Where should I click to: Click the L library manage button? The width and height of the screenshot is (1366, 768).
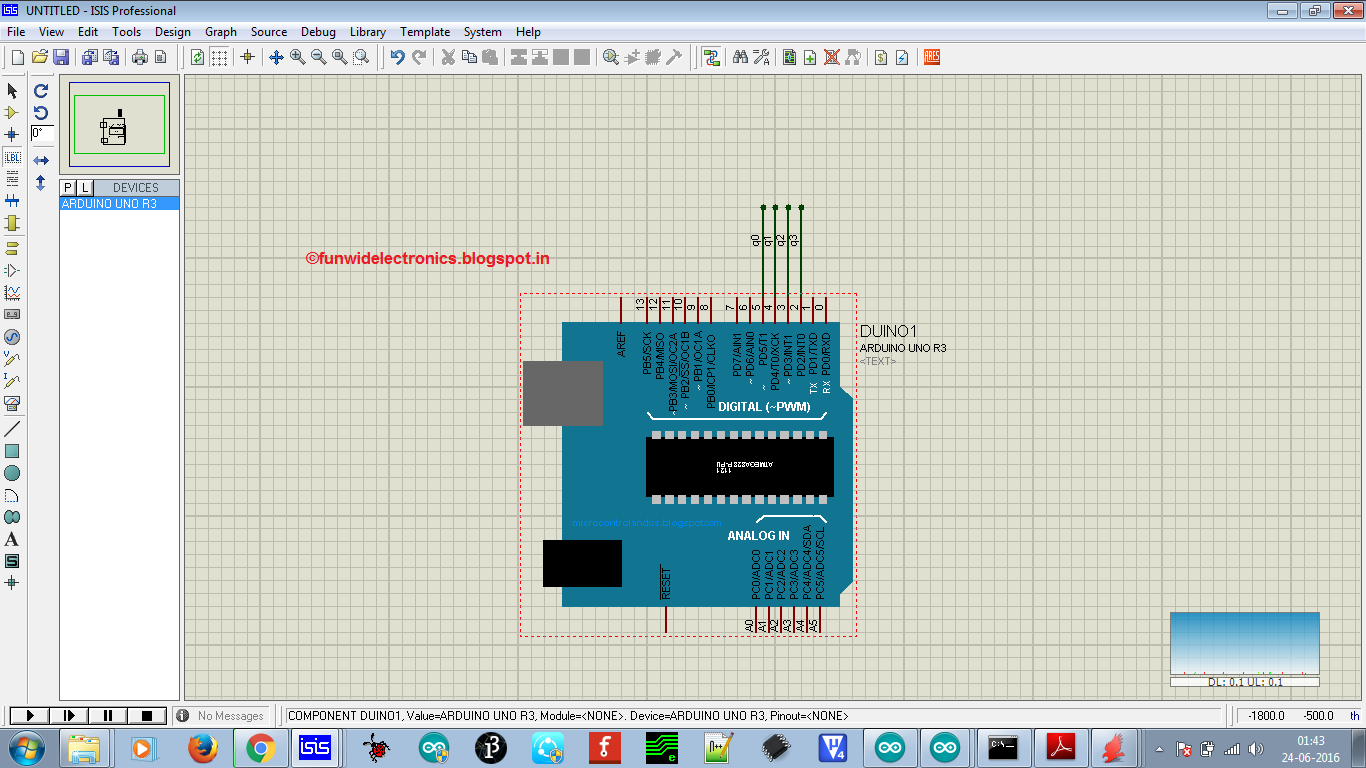pos(85,187)
